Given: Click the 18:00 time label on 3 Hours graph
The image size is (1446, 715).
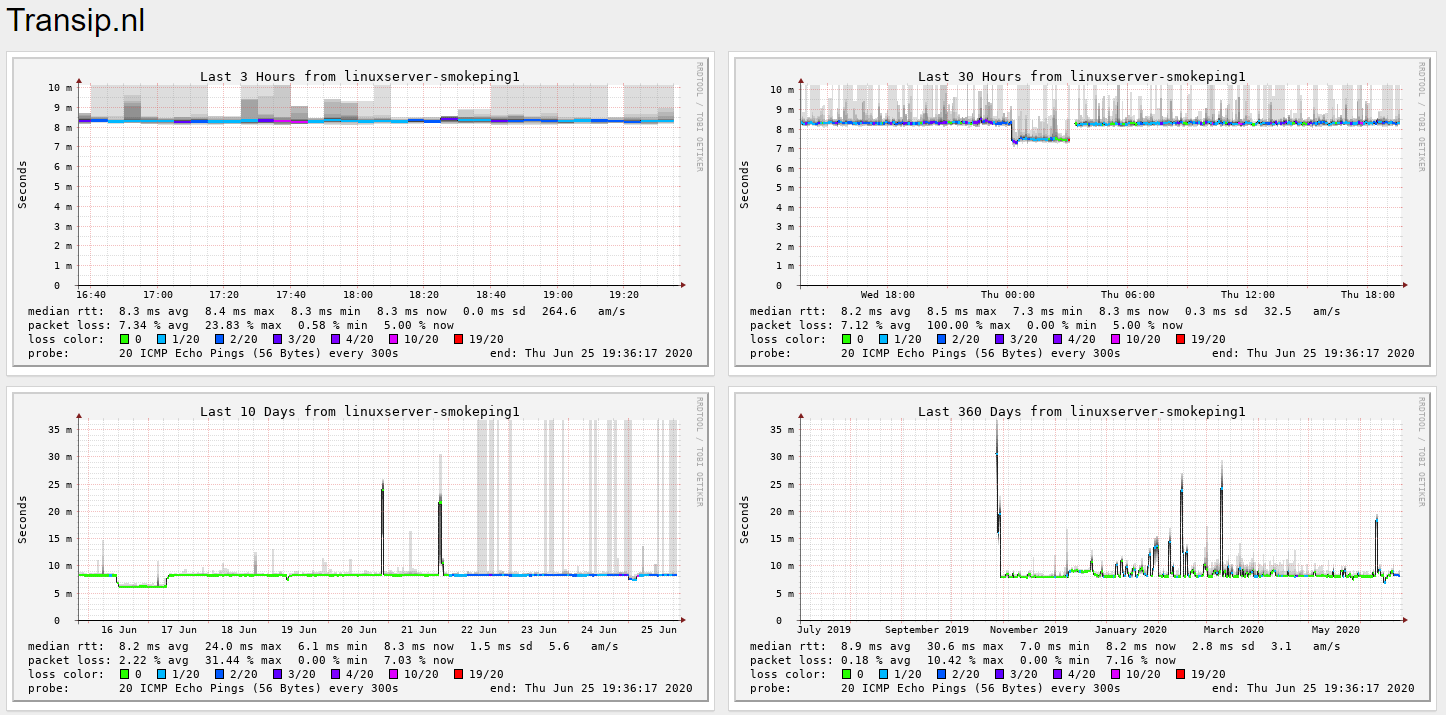Looking at the screenshot, I should tap(357, 295).
